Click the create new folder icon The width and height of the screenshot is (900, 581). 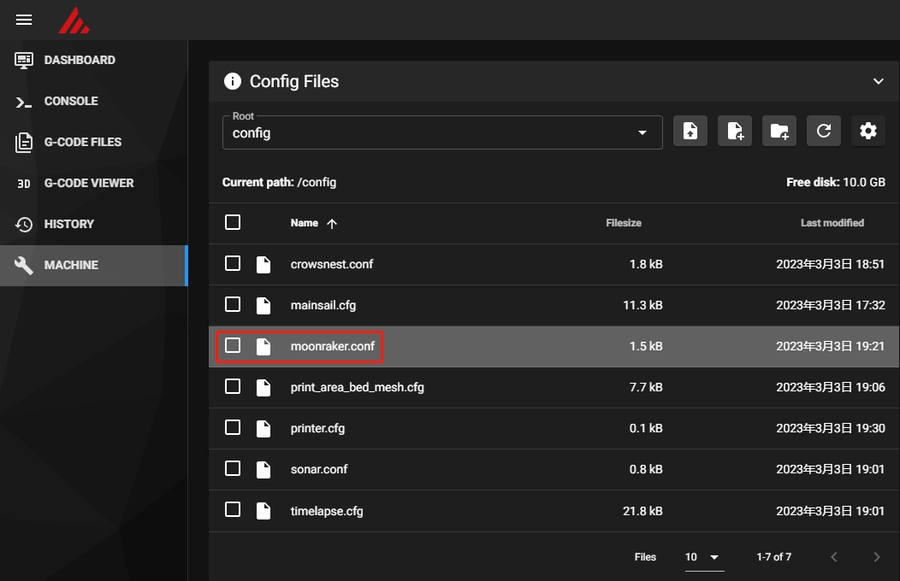[x=779, y=131]
